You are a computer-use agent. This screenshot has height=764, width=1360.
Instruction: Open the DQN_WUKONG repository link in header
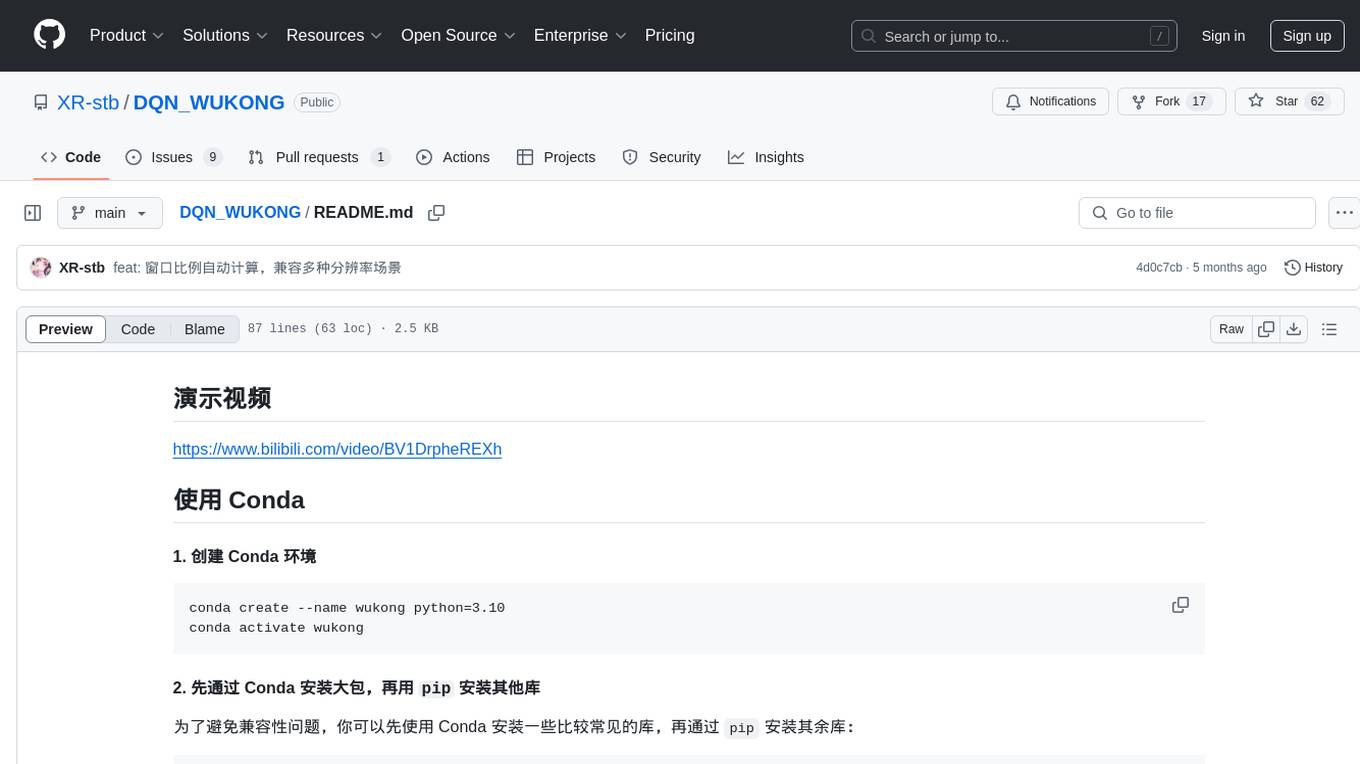pos(209,102)
